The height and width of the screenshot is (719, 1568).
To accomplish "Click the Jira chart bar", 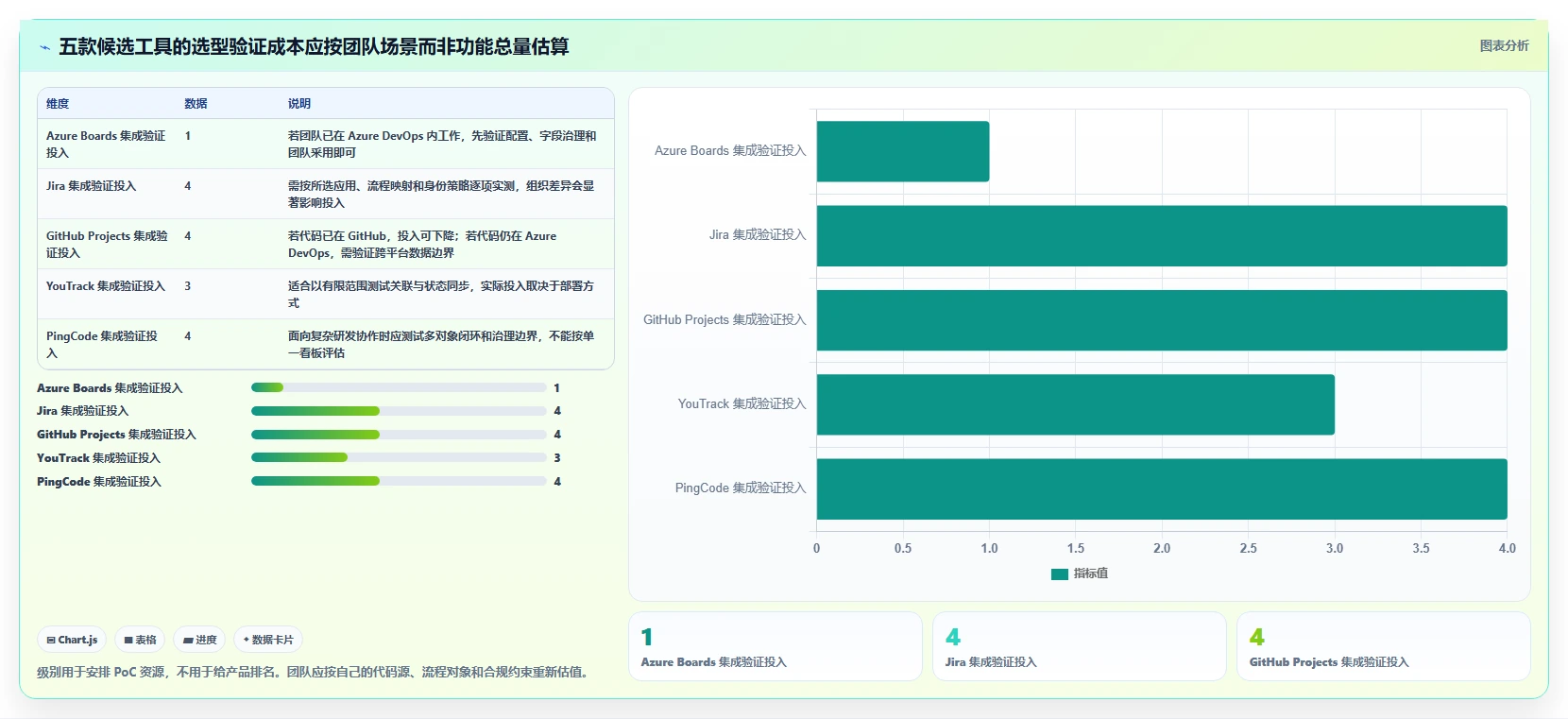I will [x=1162, y=235].
